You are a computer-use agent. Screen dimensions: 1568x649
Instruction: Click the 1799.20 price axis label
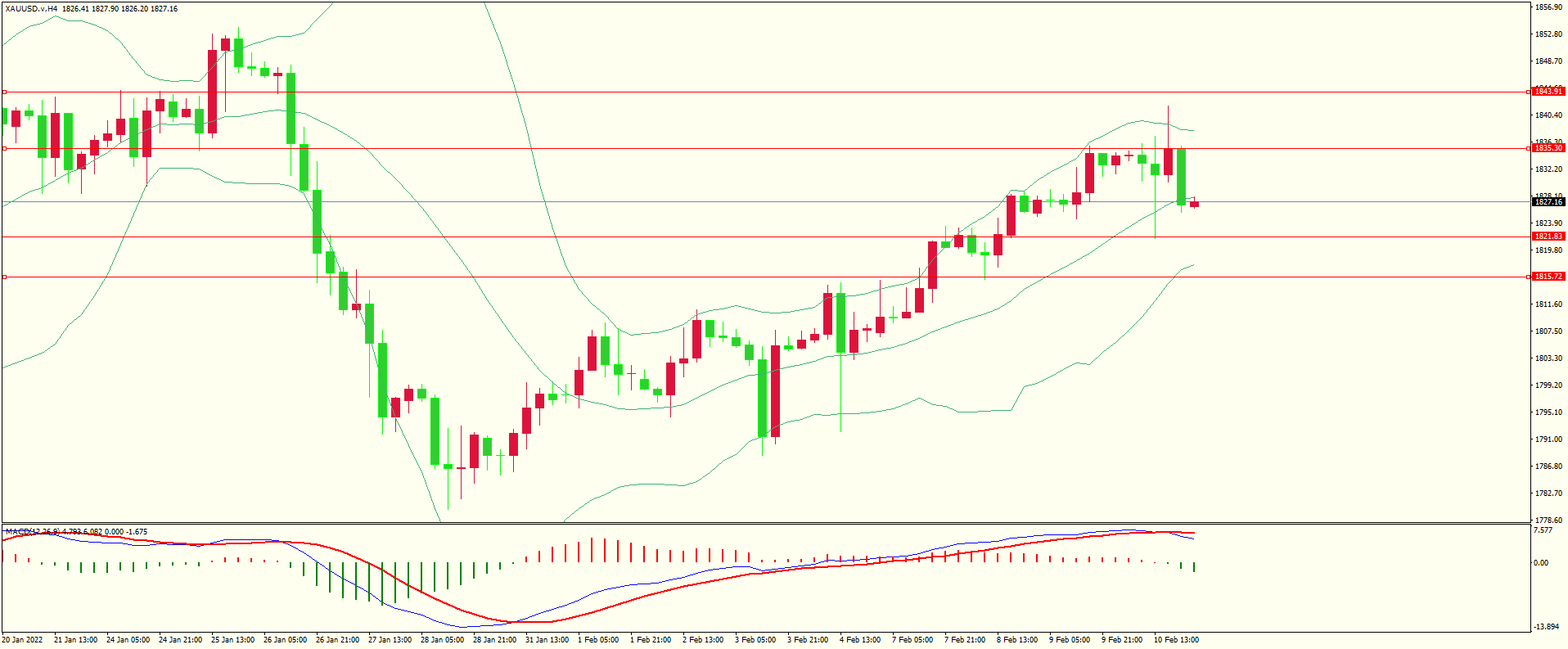1548,385
